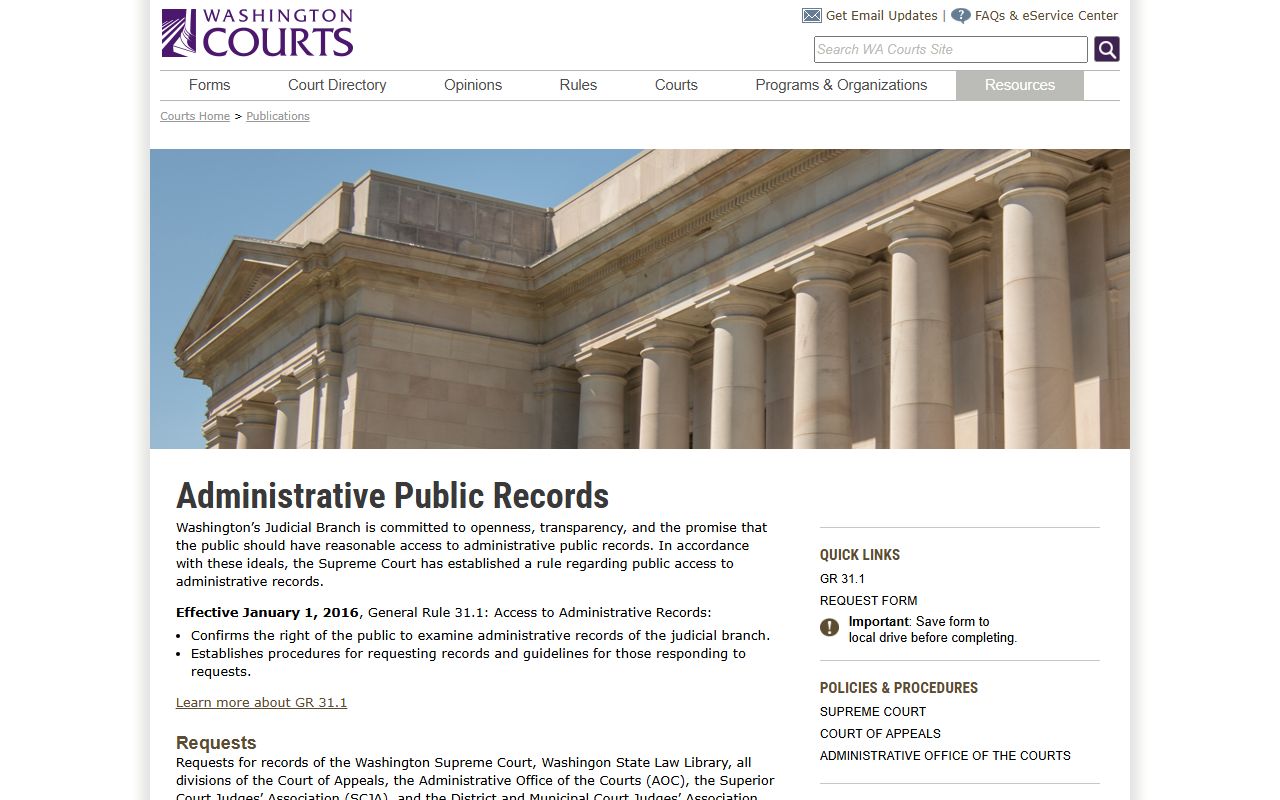
Task: Open Get Email Updates link
Action: pos(881,16)
